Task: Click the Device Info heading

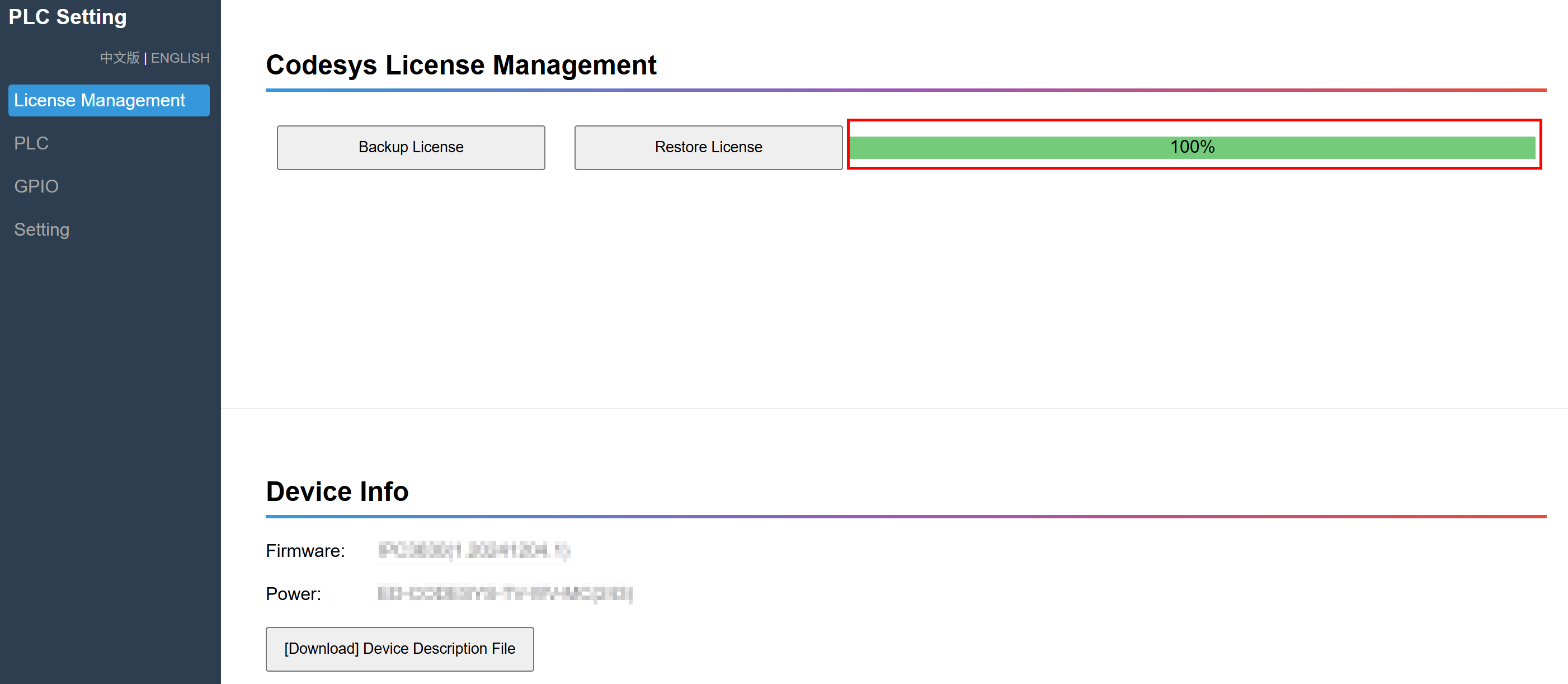Action: tap(337, 491)
